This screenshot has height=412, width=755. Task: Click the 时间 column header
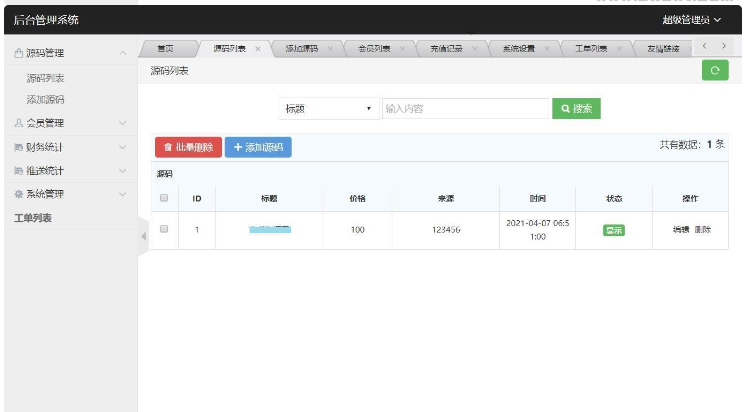[537, 198]
